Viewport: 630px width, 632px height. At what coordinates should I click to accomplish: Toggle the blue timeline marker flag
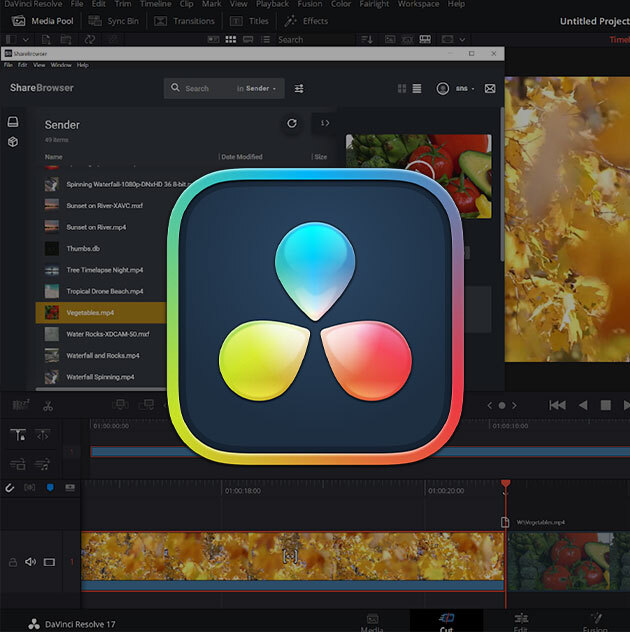pos(50,488)
